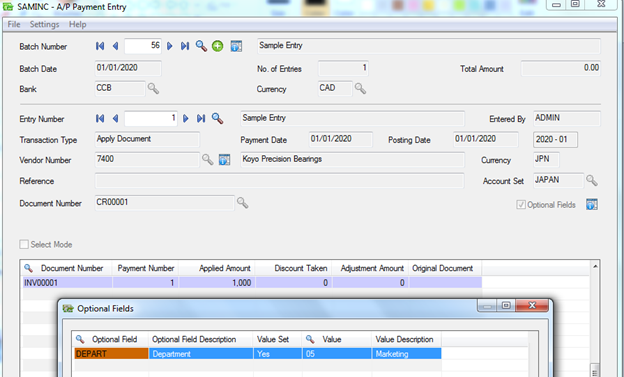Click finder icon in Optional Field column header

click(x=80, y=339)
